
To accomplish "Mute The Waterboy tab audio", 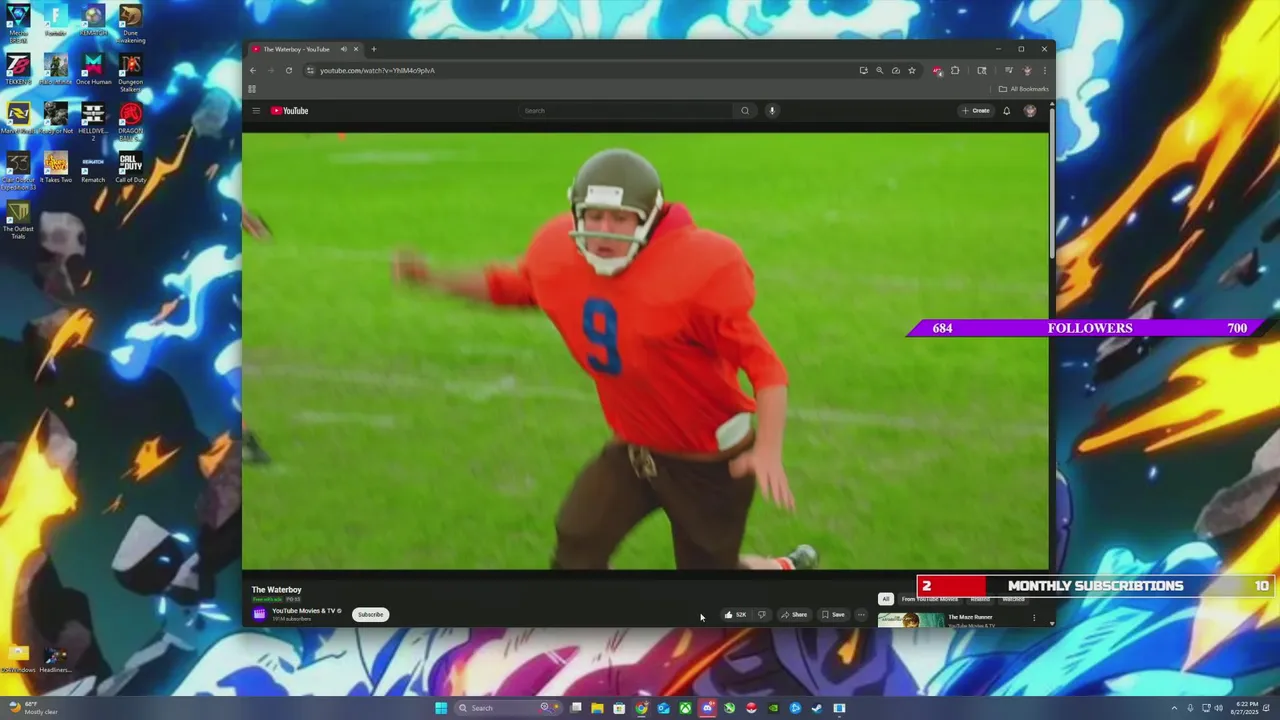I will click(343, 49).
